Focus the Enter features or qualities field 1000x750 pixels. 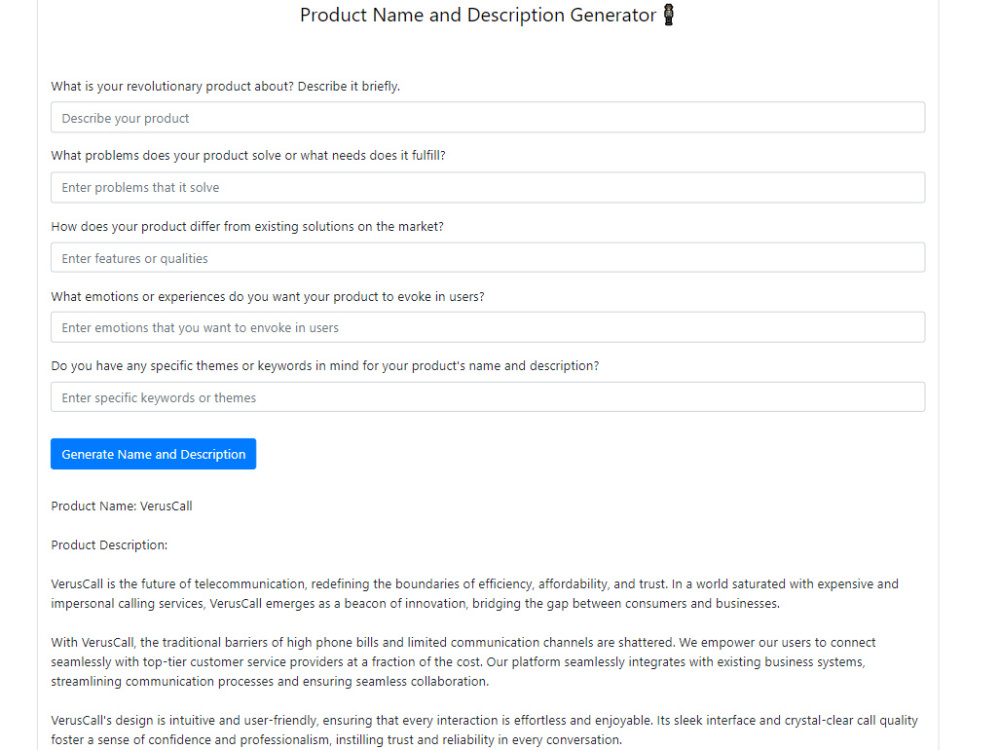pyautogui.click(x=488, y=258)
